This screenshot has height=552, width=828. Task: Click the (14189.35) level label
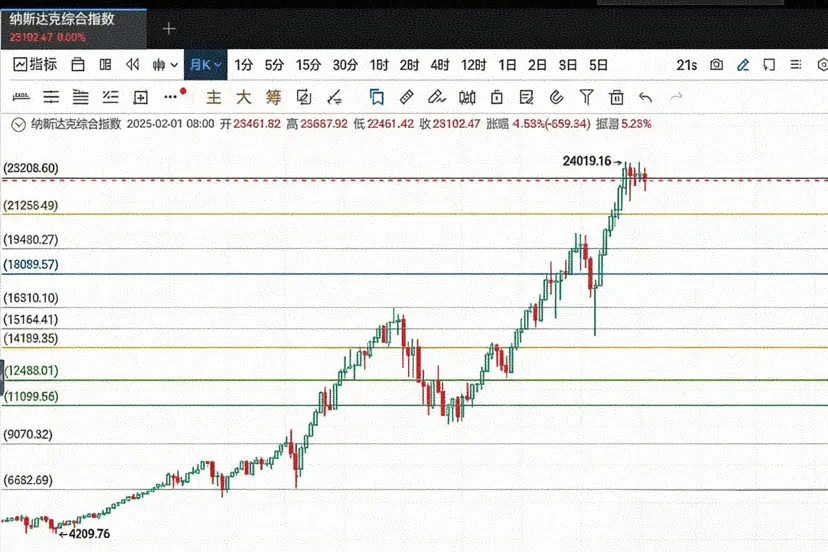coord(31,339)
